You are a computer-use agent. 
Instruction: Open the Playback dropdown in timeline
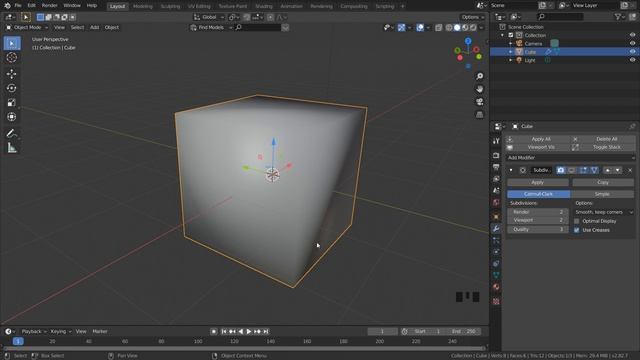click(34, 331)
